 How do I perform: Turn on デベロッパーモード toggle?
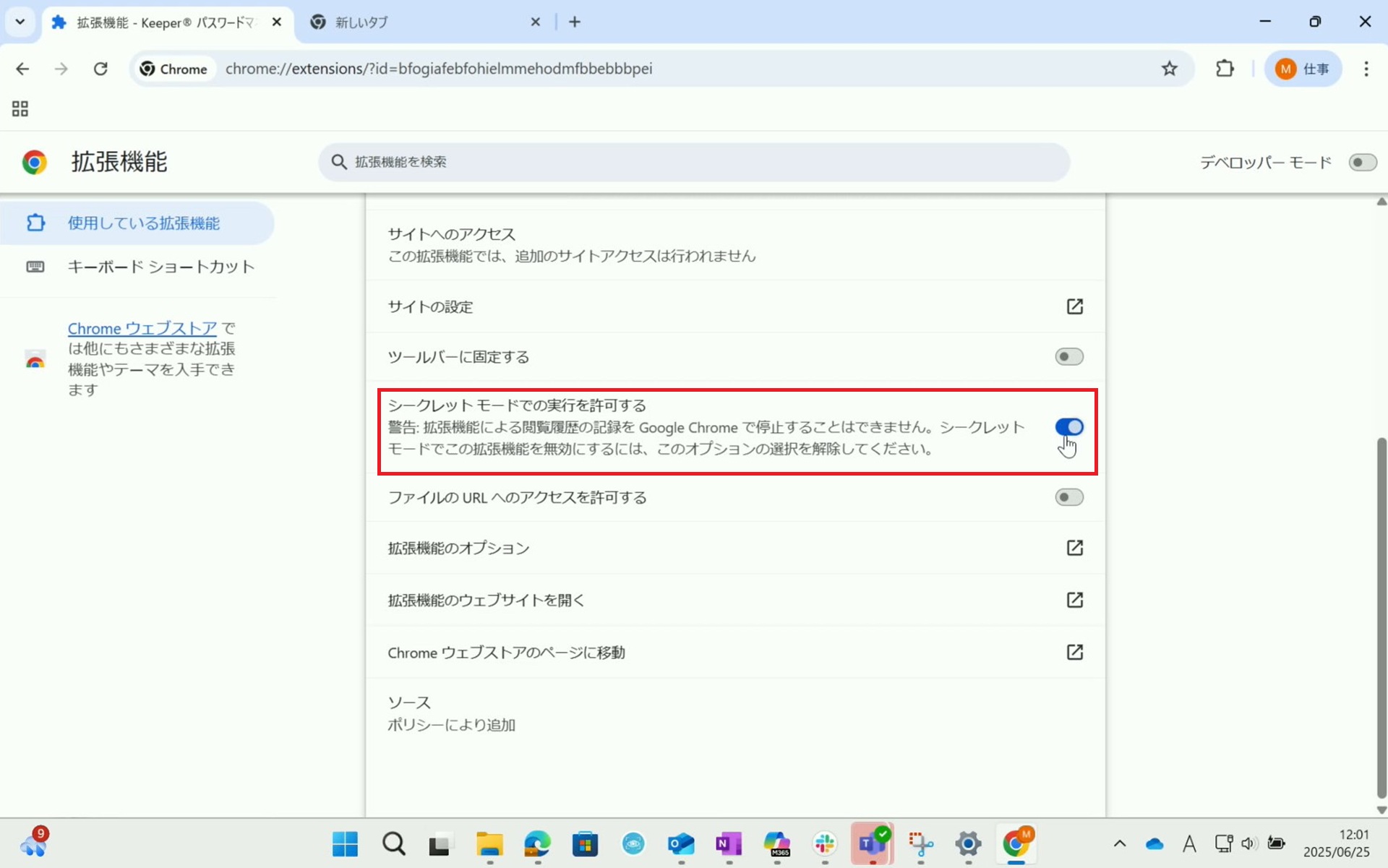point(1362,163)
